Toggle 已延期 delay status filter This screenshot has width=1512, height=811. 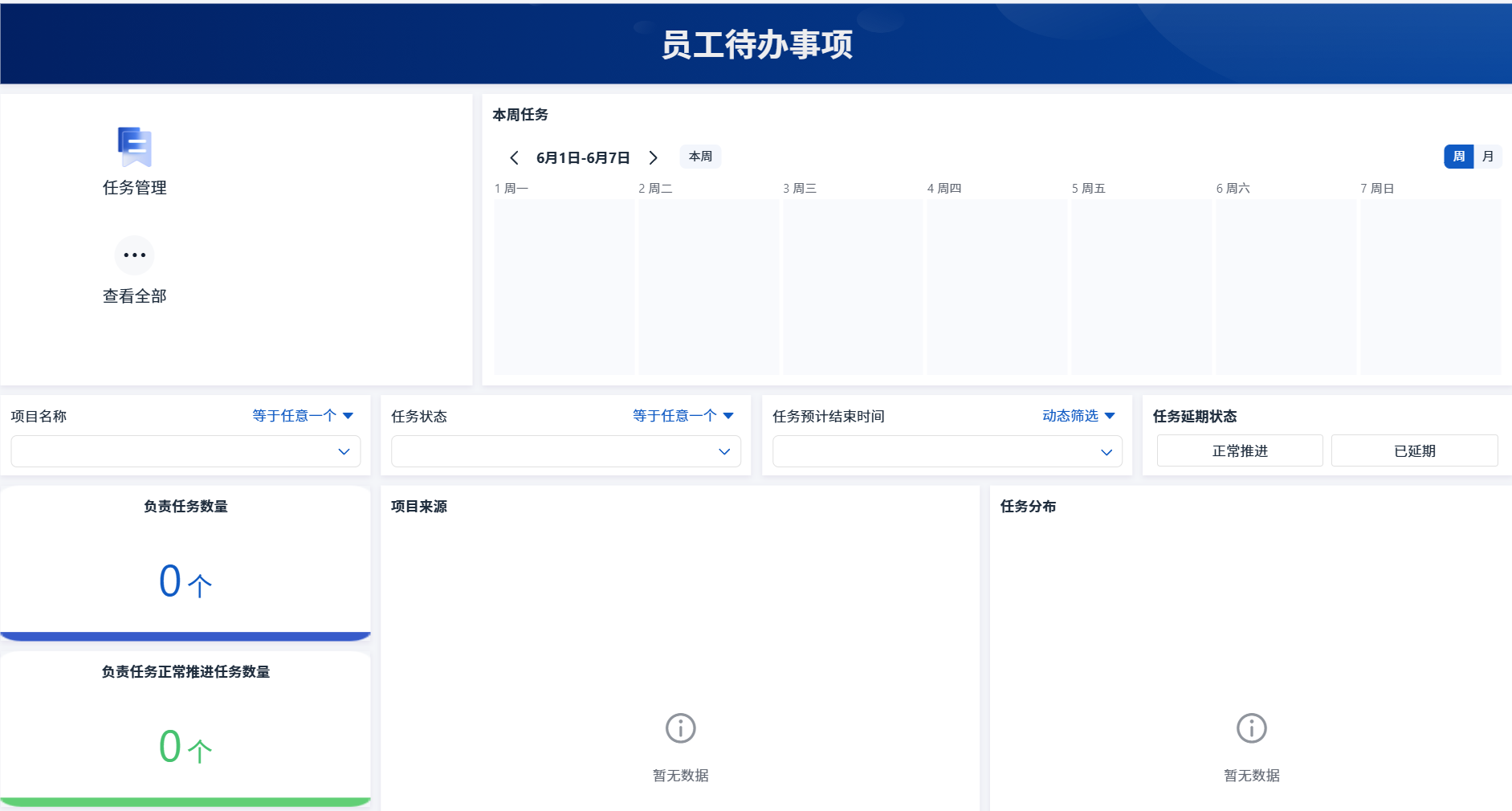[1415, 450]
